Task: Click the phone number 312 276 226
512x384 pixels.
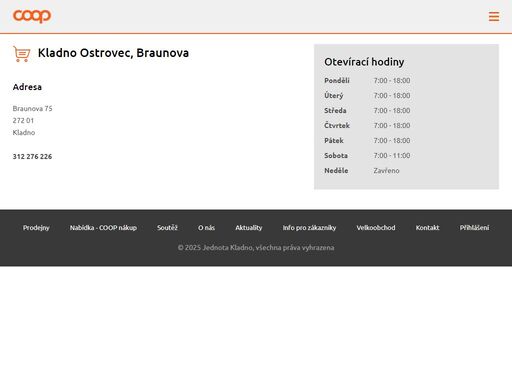Action: (x=32, y=156)
